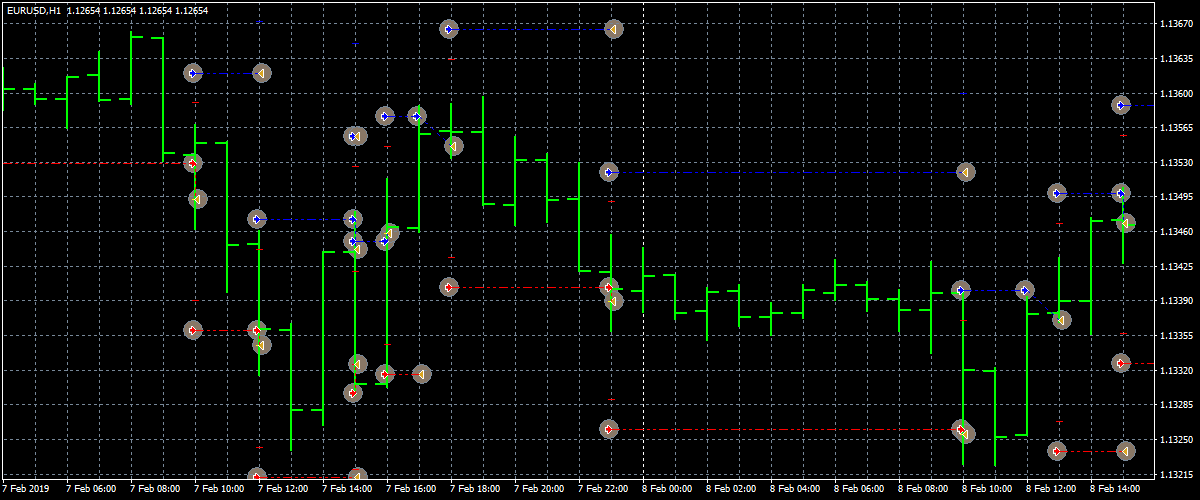Select the 1.13635 price axis label
1200x500 pixels.
[1177, 59]
